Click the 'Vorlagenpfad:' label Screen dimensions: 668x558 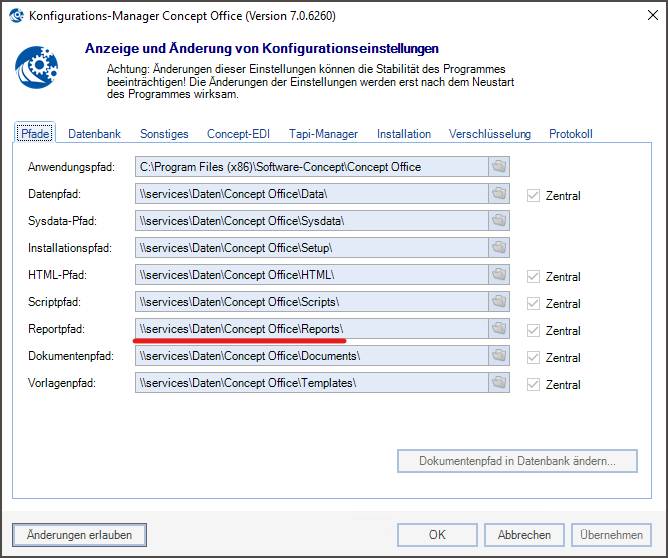[x=62, y=383]
